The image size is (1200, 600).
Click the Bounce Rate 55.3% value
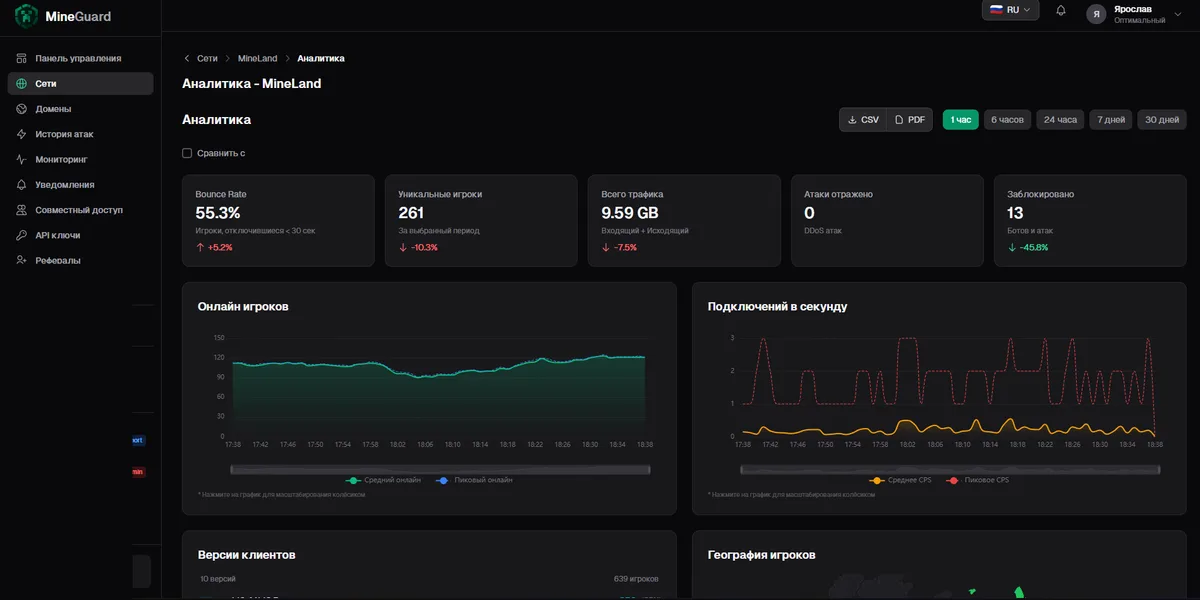click(x=218, y=213)
